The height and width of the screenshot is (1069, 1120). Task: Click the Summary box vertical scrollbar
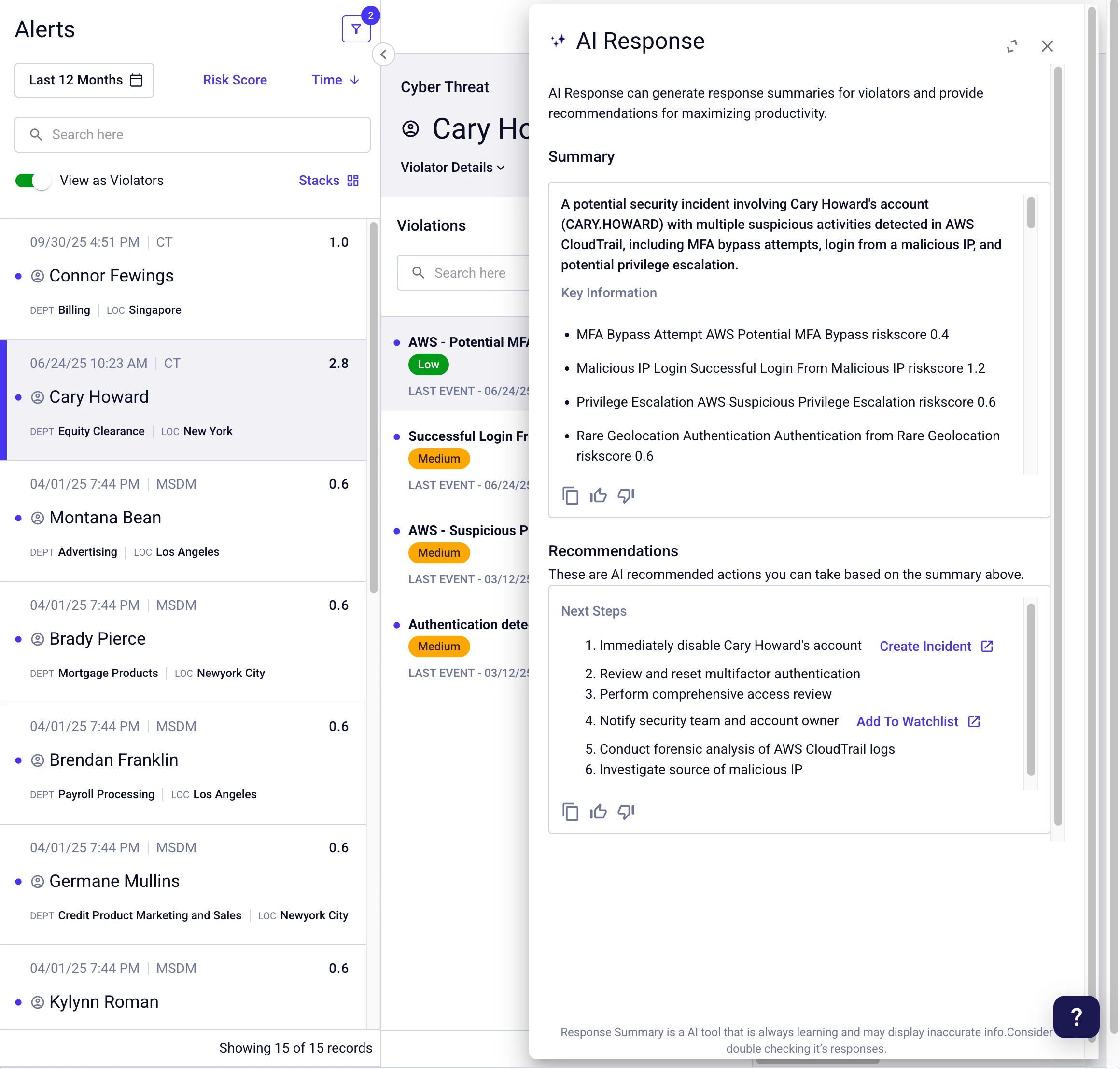[1030, 213]
